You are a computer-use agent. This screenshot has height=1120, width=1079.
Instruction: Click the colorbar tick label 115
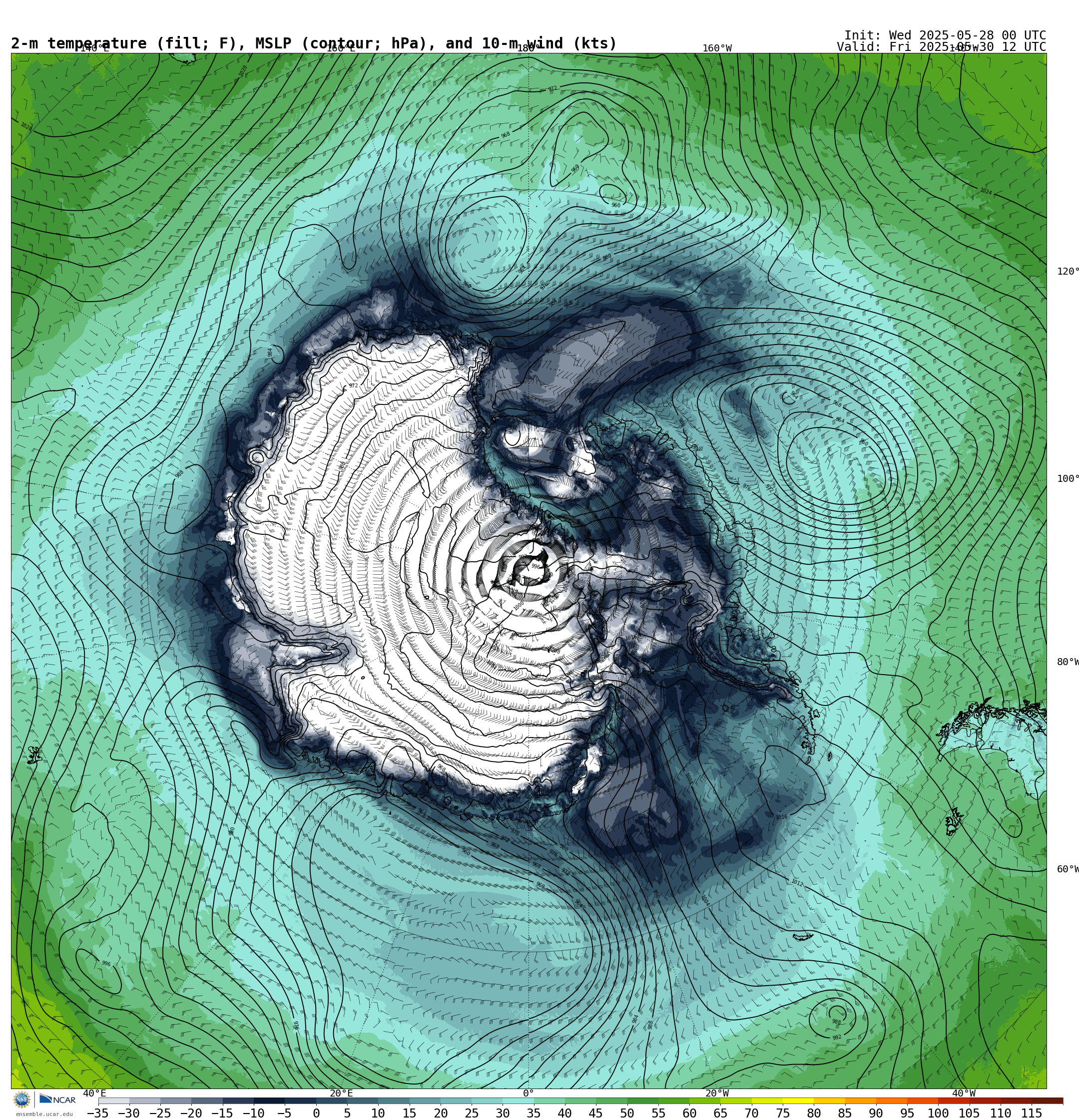tap(1031, 1113)
